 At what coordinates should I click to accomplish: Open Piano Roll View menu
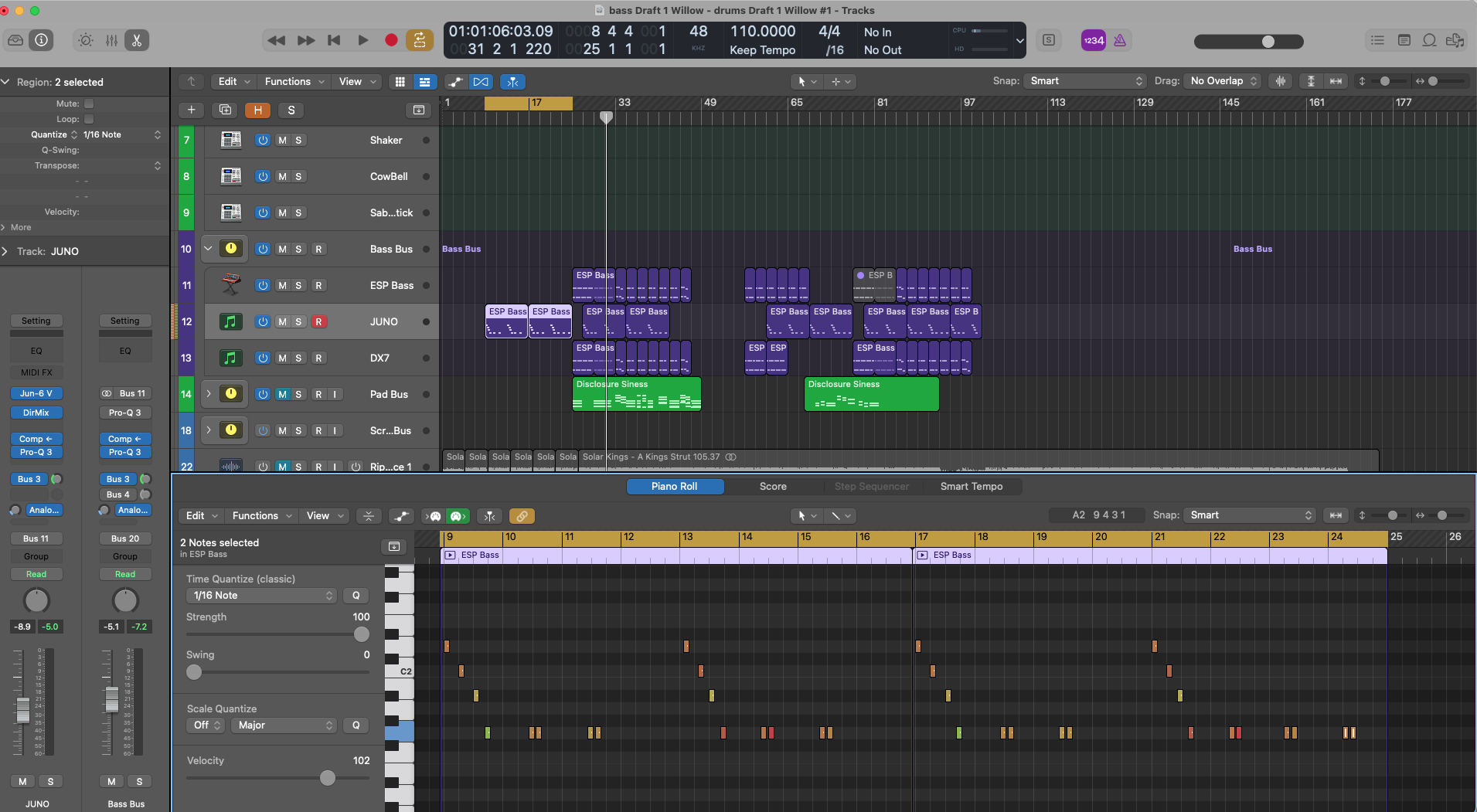click(x=325, y=515)
